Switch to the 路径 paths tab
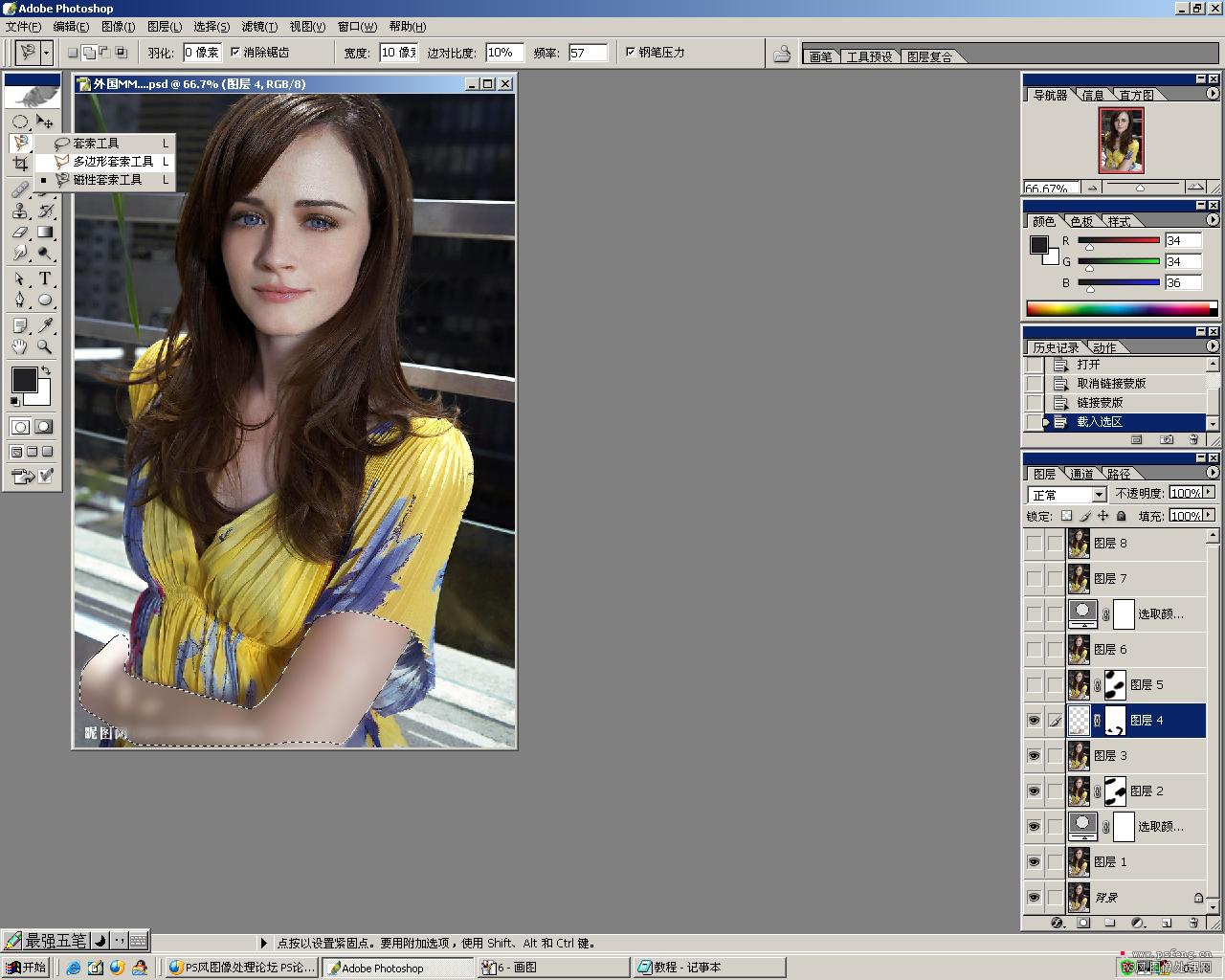1225x980 pixels. (x=1119, y=474)
